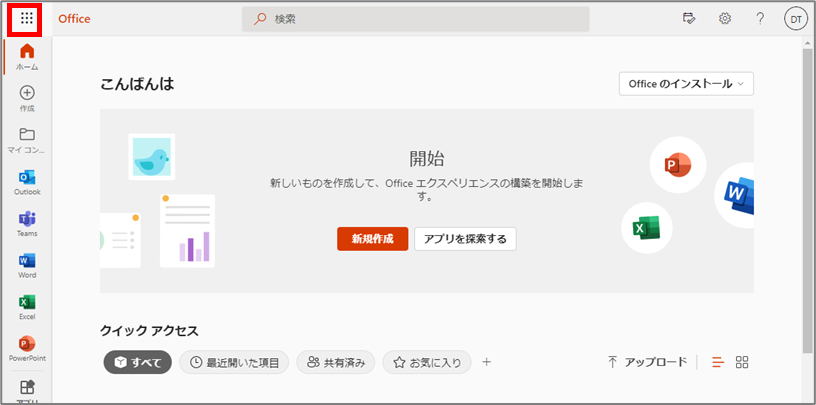Open 作成 in the sidebar
816x405 pixels.
(x=27, y=98)
